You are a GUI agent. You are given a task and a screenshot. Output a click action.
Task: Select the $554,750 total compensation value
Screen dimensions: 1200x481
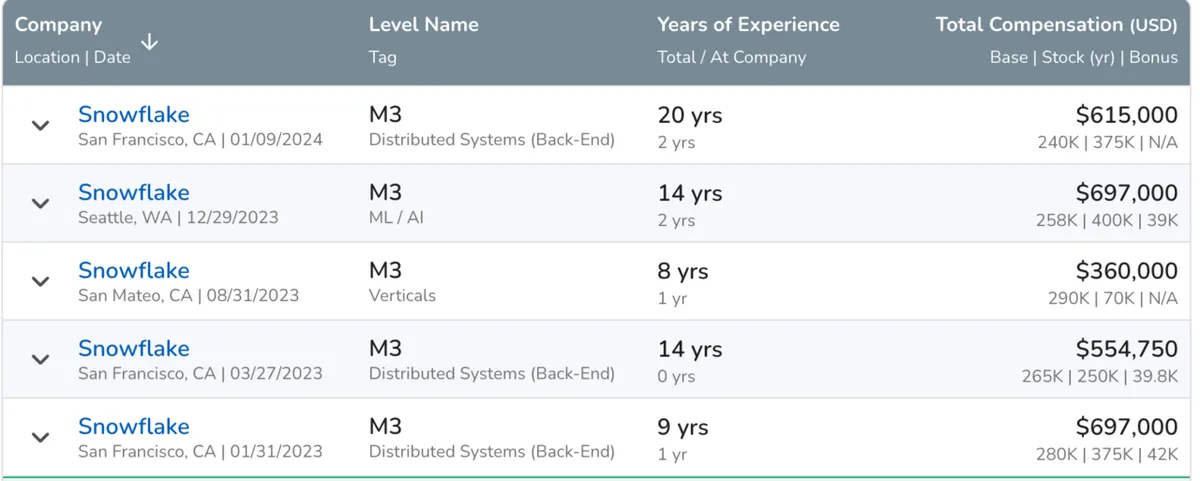tap(1126, 349)
